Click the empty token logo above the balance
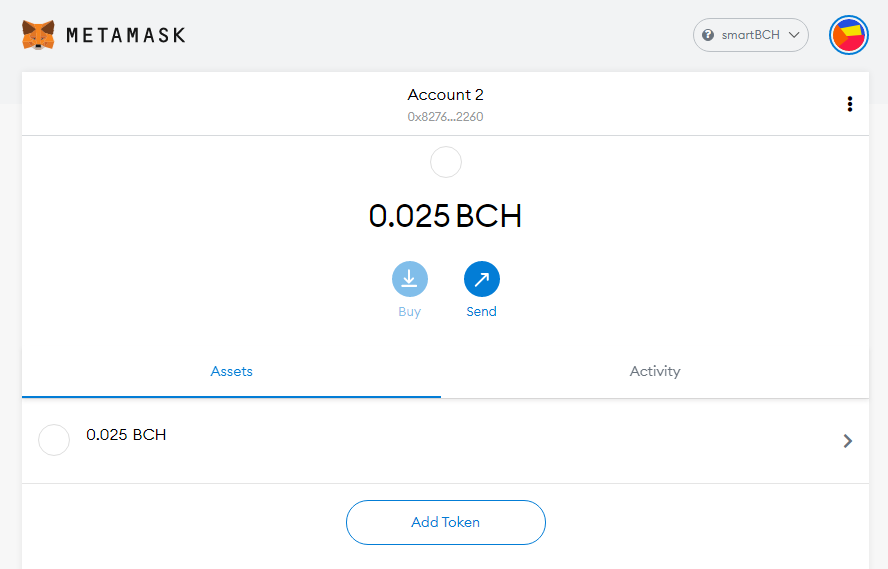Image resolution: width=888 pixels, height=569 pixels. 446,162
